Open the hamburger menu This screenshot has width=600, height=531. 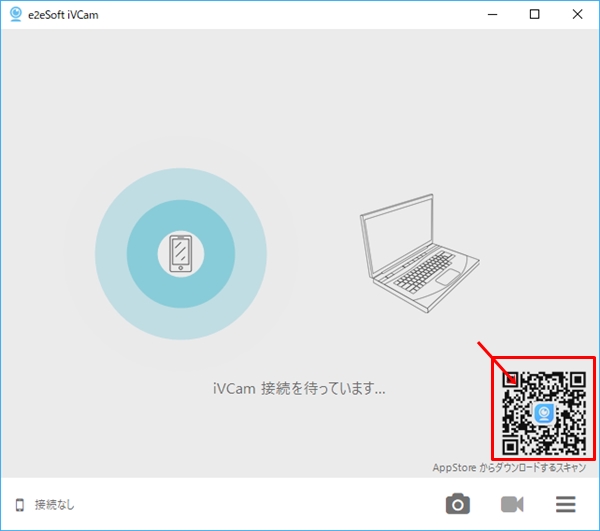(x=566, y=504)
